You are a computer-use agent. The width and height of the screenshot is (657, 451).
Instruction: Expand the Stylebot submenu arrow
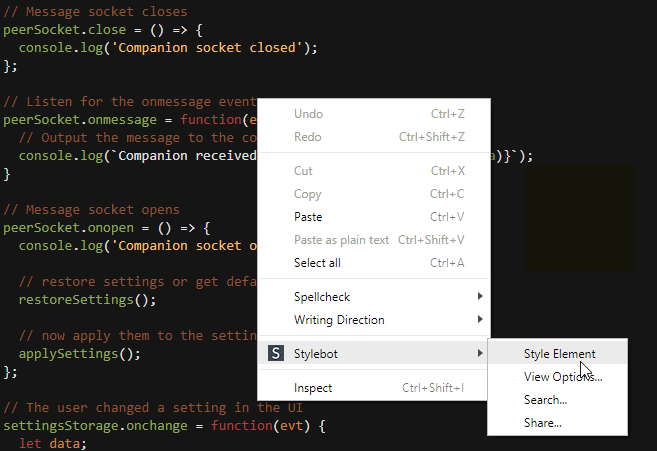tap(480, 353)
